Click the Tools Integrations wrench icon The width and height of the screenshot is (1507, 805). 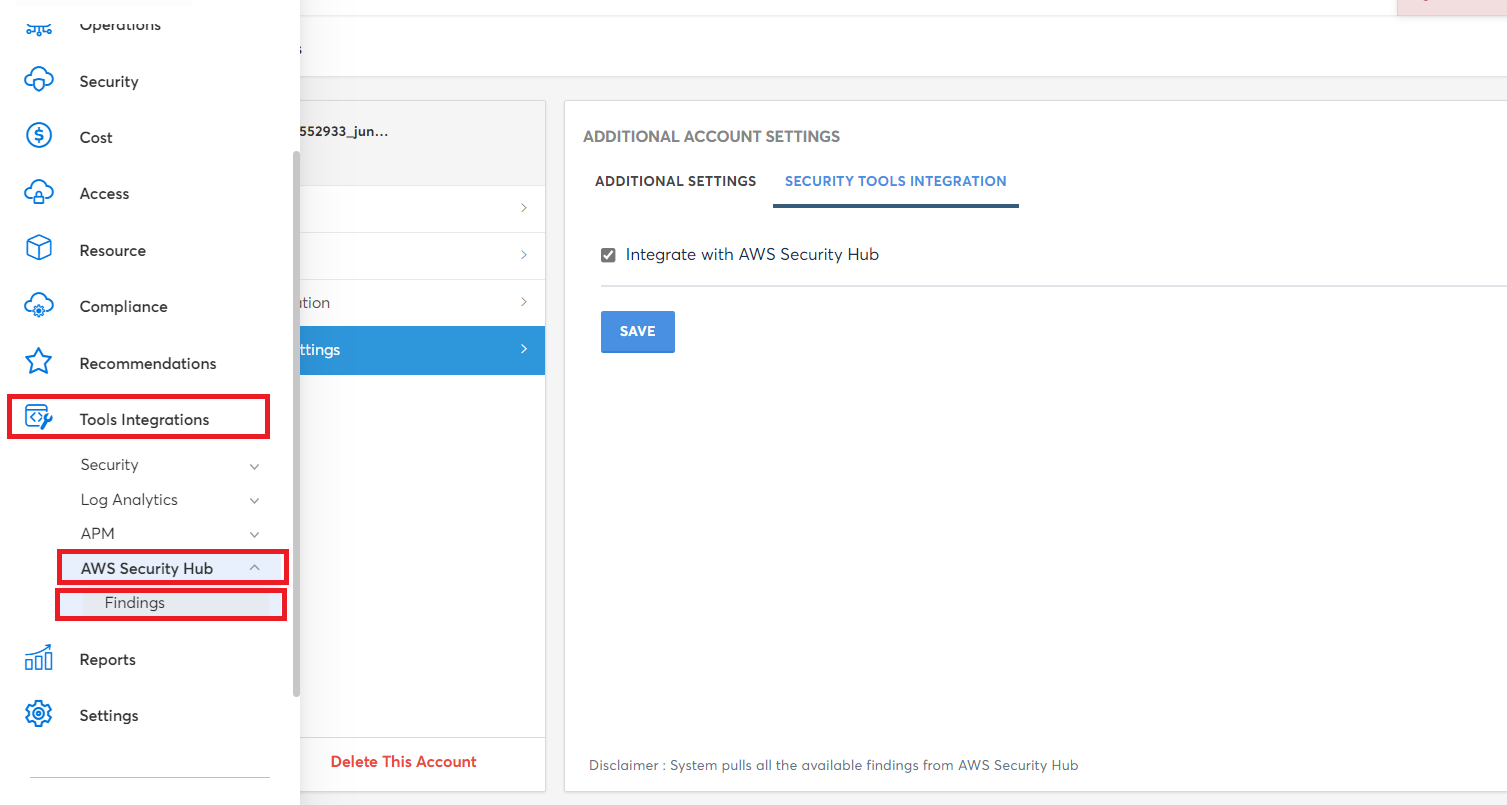(x=38, y=418)
